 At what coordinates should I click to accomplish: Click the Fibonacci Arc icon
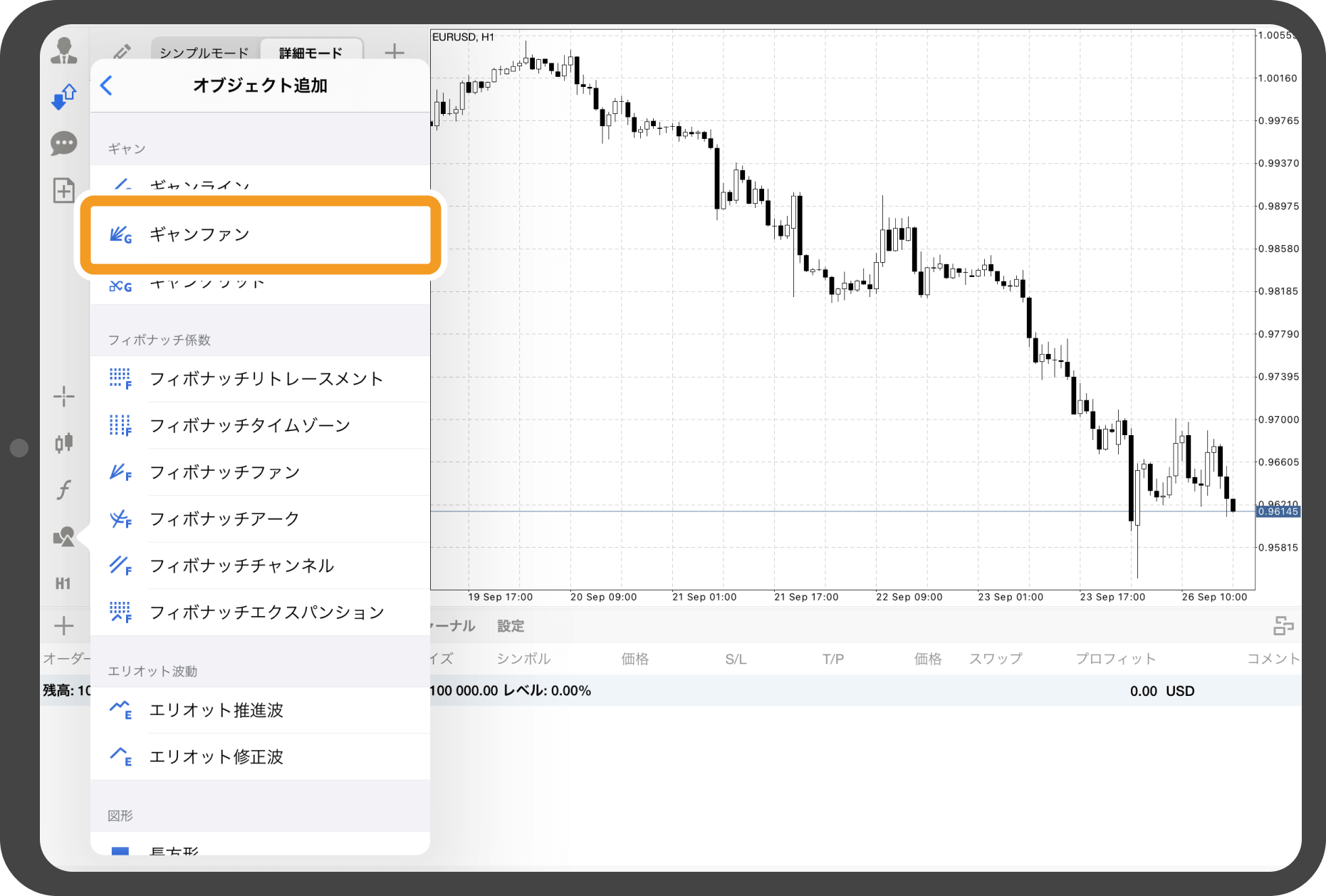pos(120,519)
